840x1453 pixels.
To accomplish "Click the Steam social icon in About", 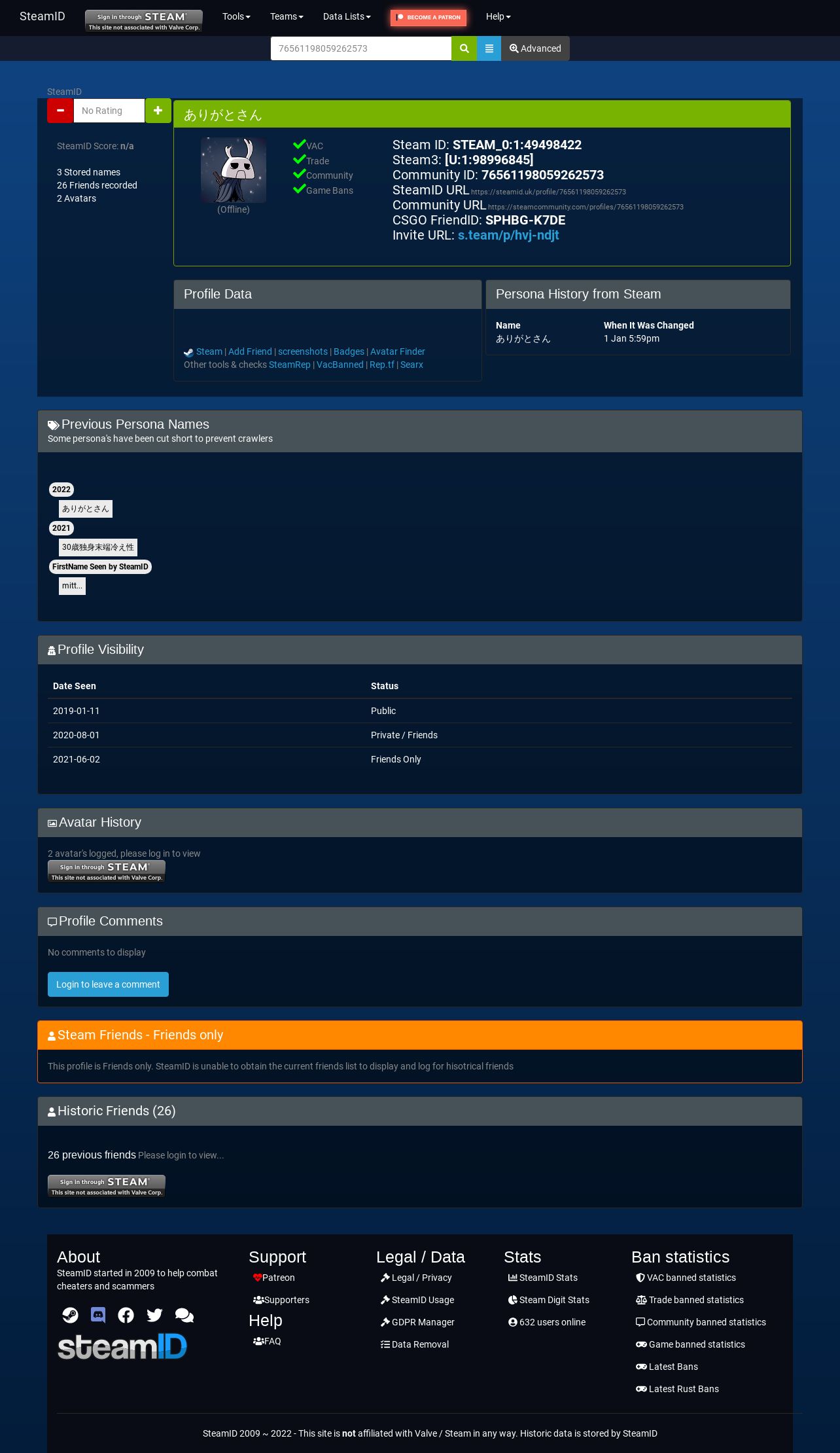I will tap(70, 1315).
